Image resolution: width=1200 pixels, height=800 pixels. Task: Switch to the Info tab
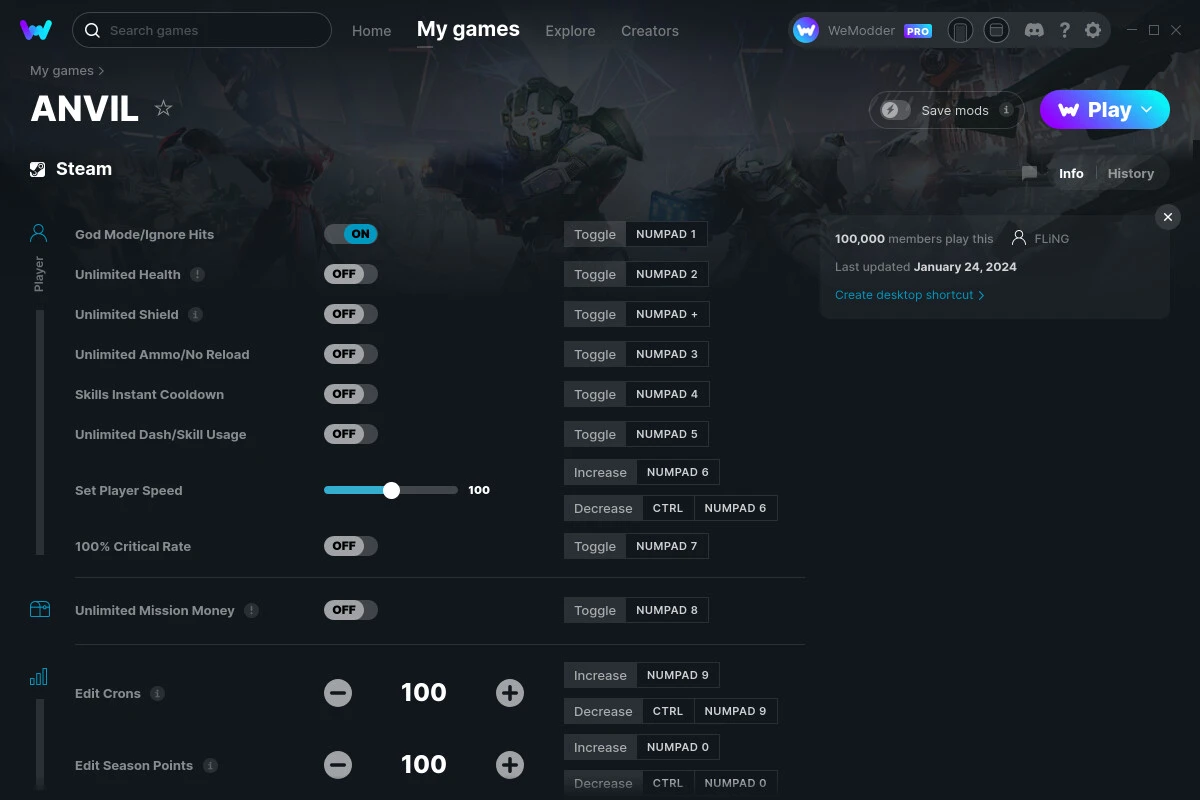[x=1071, y=173]
